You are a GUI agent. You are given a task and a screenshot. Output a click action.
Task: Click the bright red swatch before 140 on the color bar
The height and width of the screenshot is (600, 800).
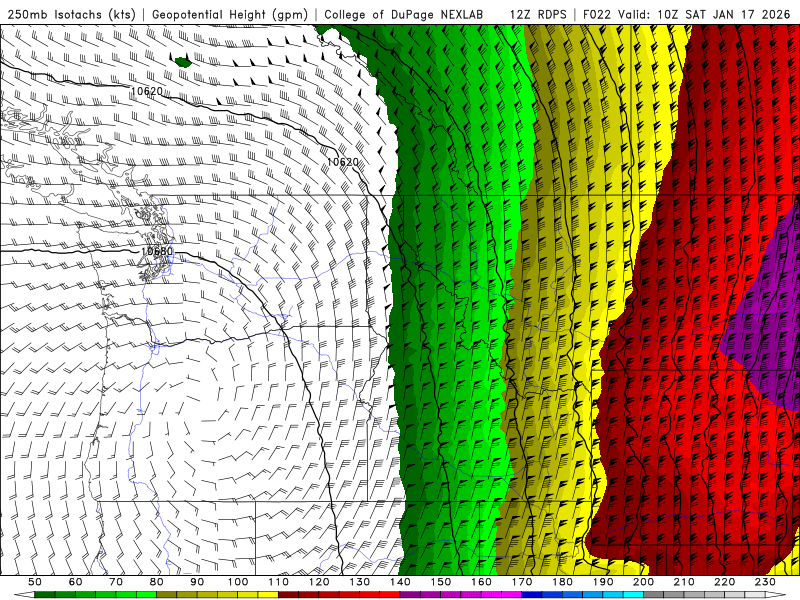coord(390,595)
